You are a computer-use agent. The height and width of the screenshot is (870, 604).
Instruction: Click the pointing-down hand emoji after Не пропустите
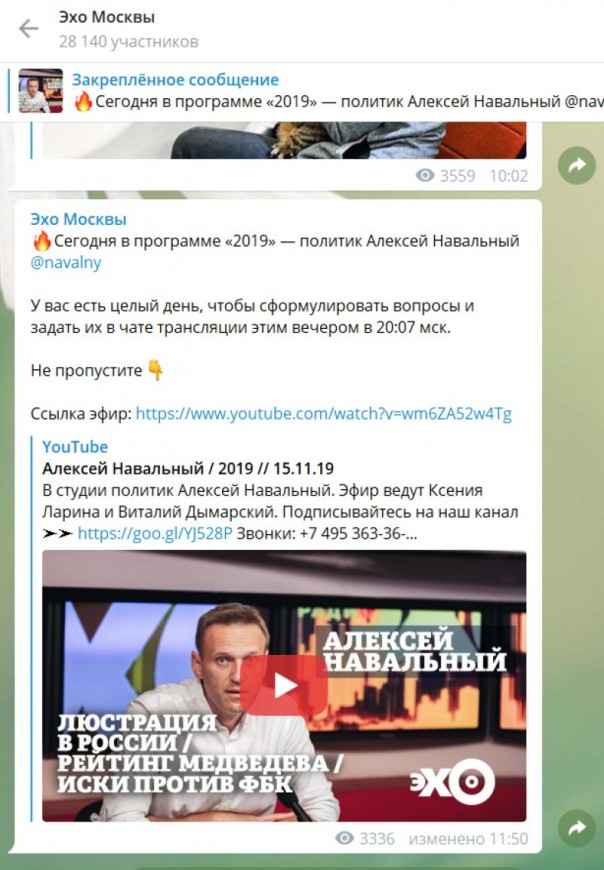click(x=156, y=370)
